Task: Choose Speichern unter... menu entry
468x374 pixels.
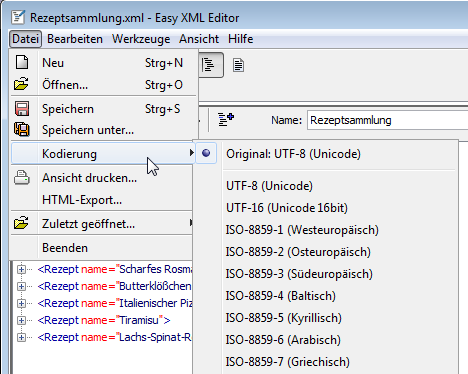Action: (x=104, y=130)
